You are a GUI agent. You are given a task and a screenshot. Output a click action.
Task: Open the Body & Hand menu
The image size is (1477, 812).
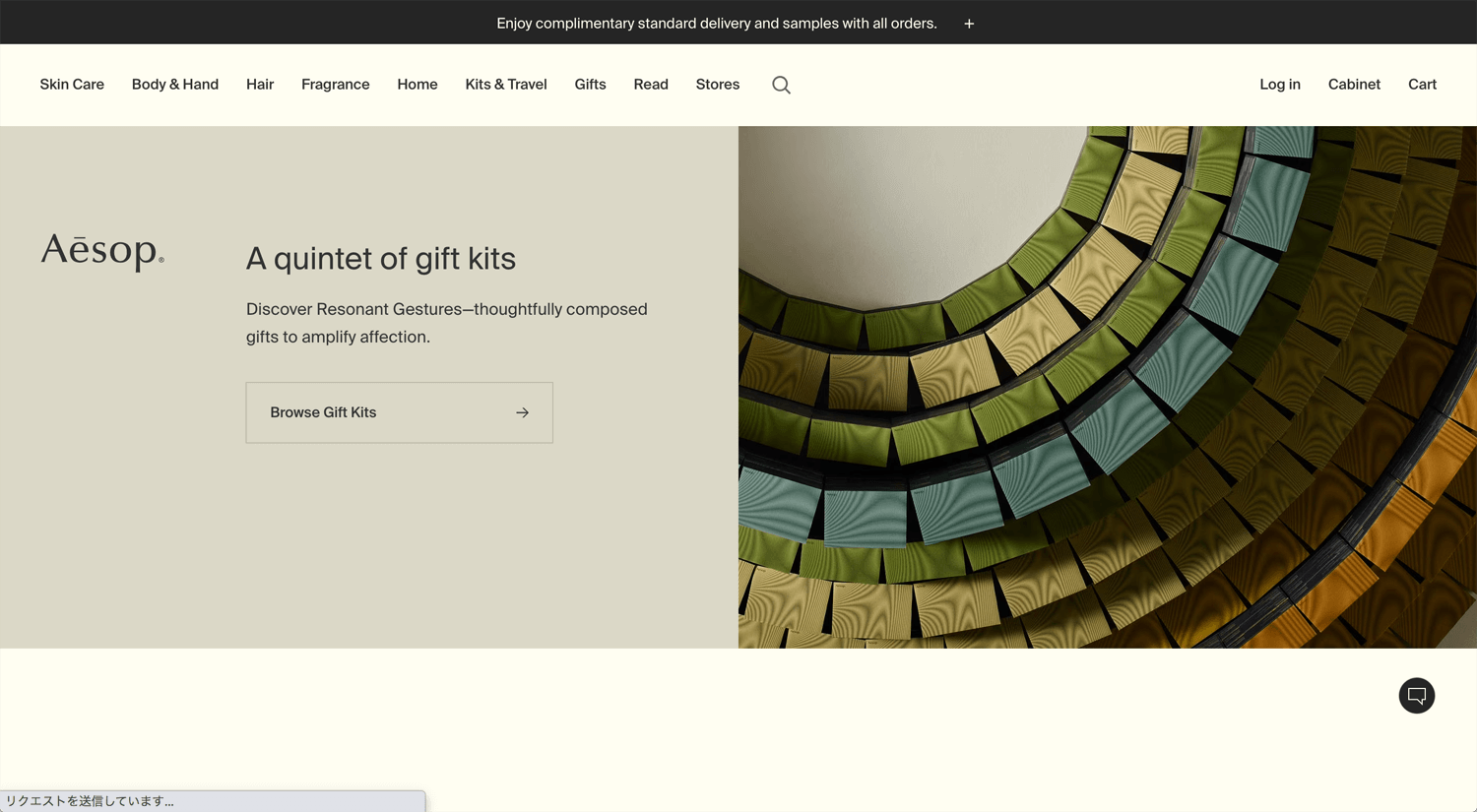pos(175,85)
